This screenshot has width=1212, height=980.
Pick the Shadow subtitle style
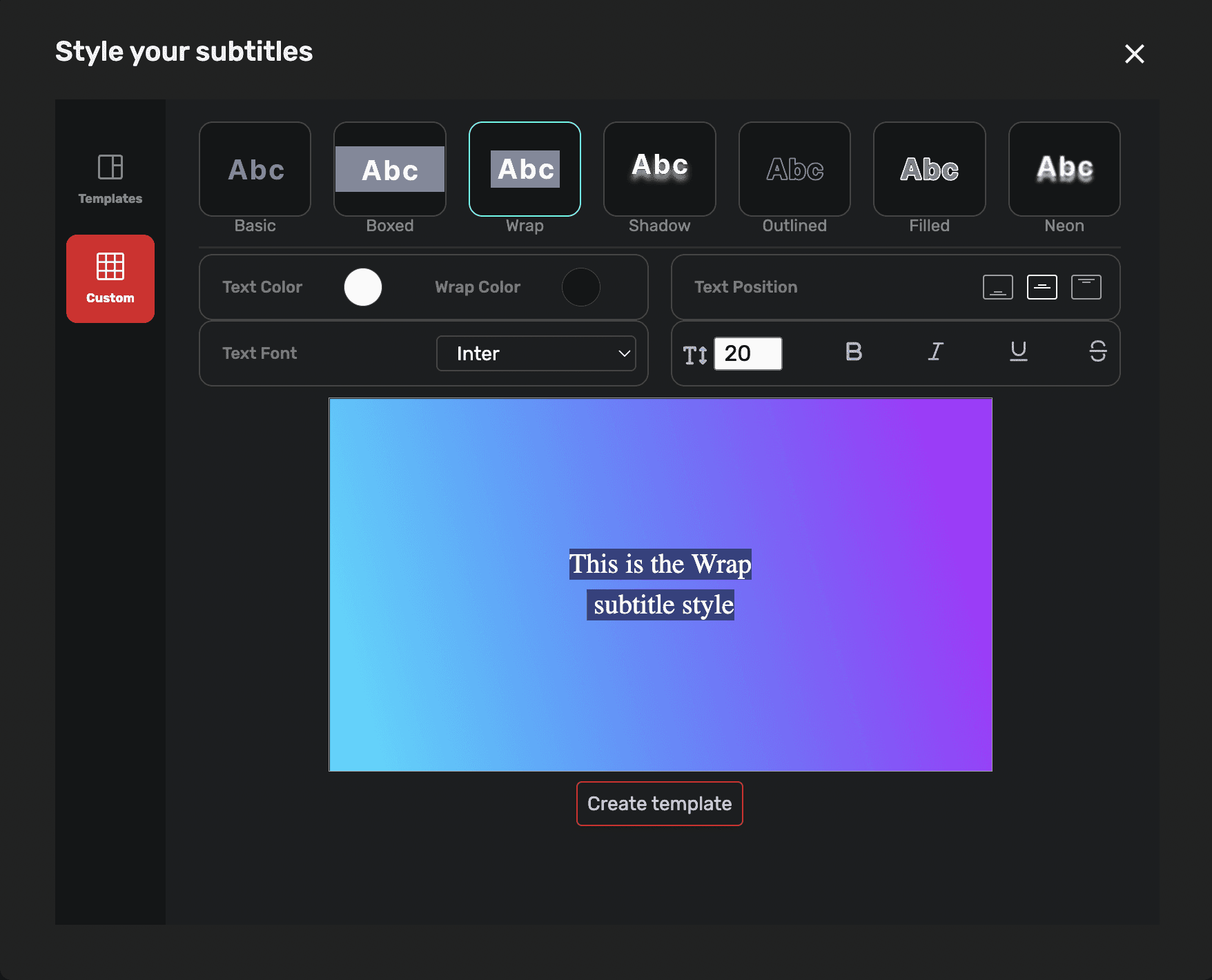pyautogui.click(x=660, y=169)
